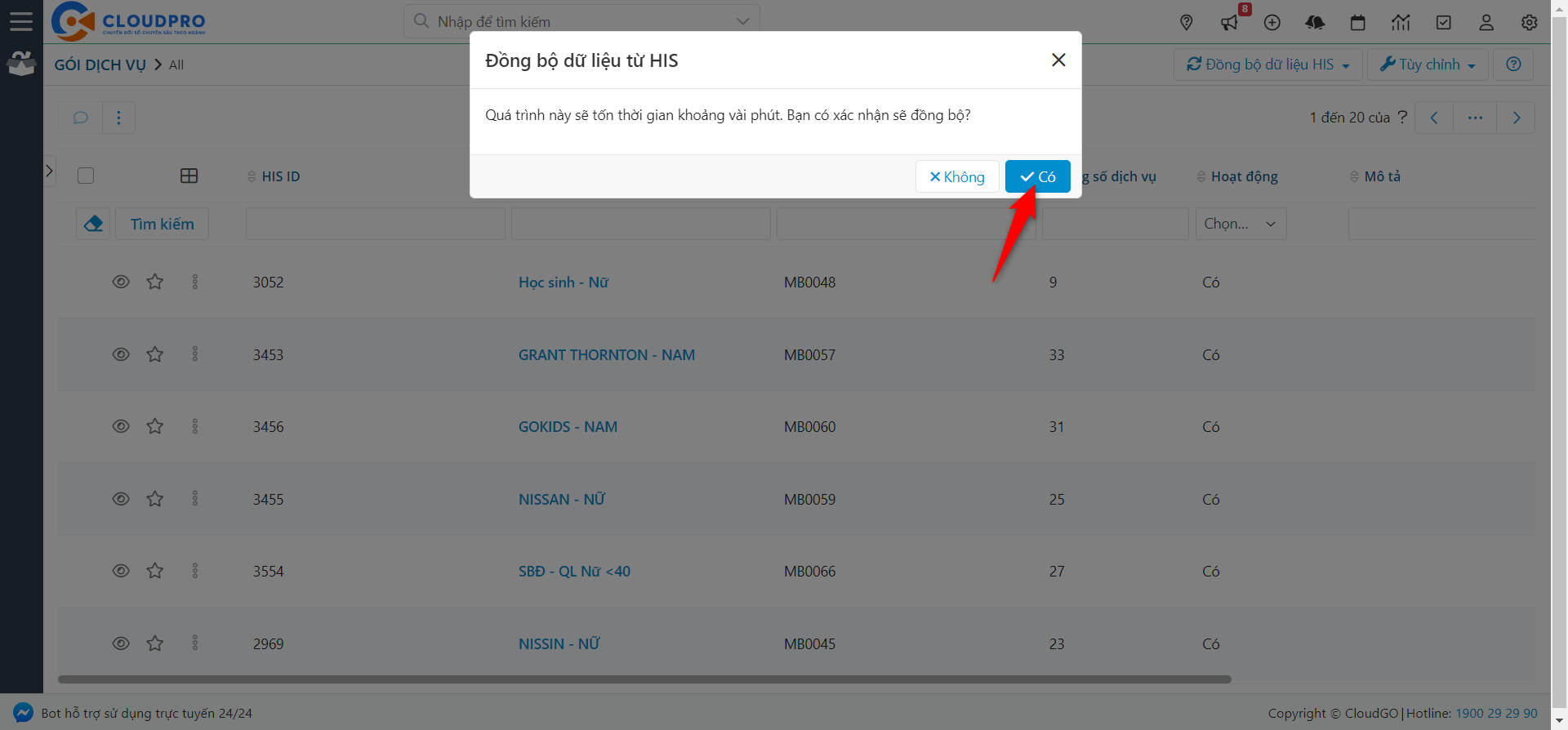Open announcements megaphone icon

coord(1229,23)
